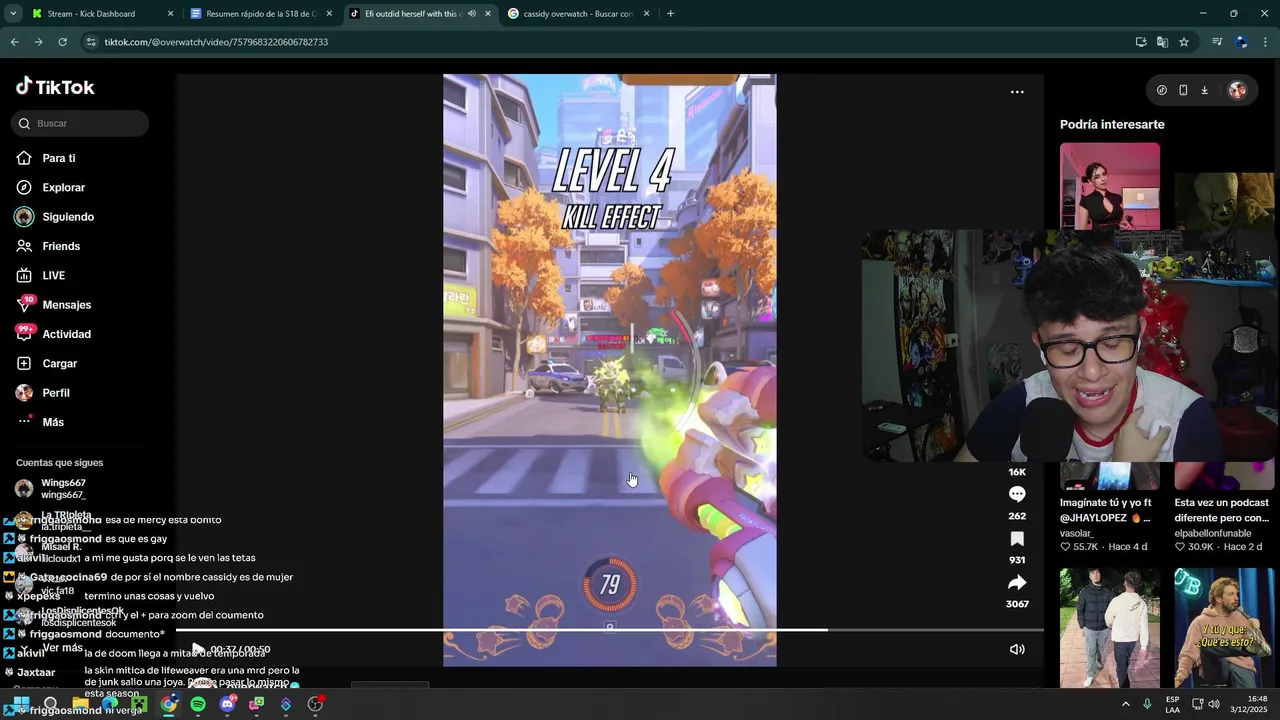Viewport: 1280px width, 720px height.
Task: Cast or install page icon in address bar
Action: click(1141, 42)
